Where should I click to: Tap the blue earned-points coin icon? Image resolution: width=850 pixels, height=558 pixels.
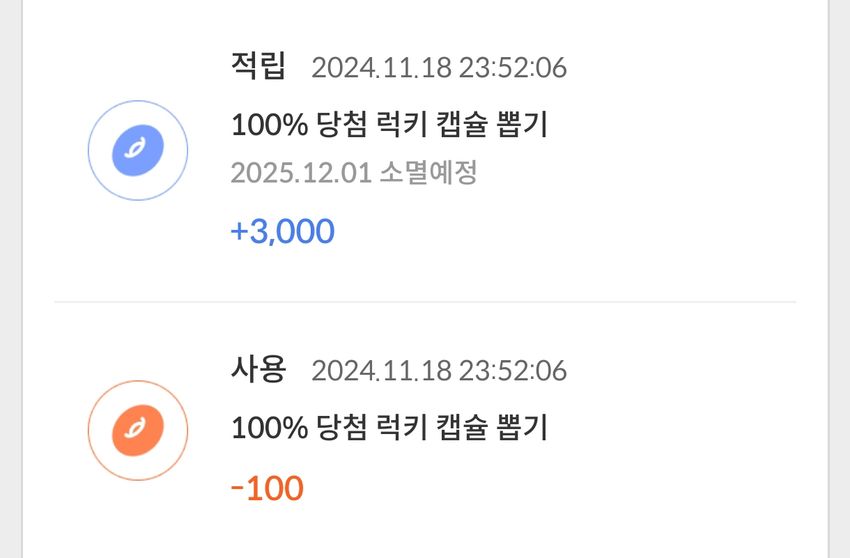pyautogui.click(x=138, y=150)
